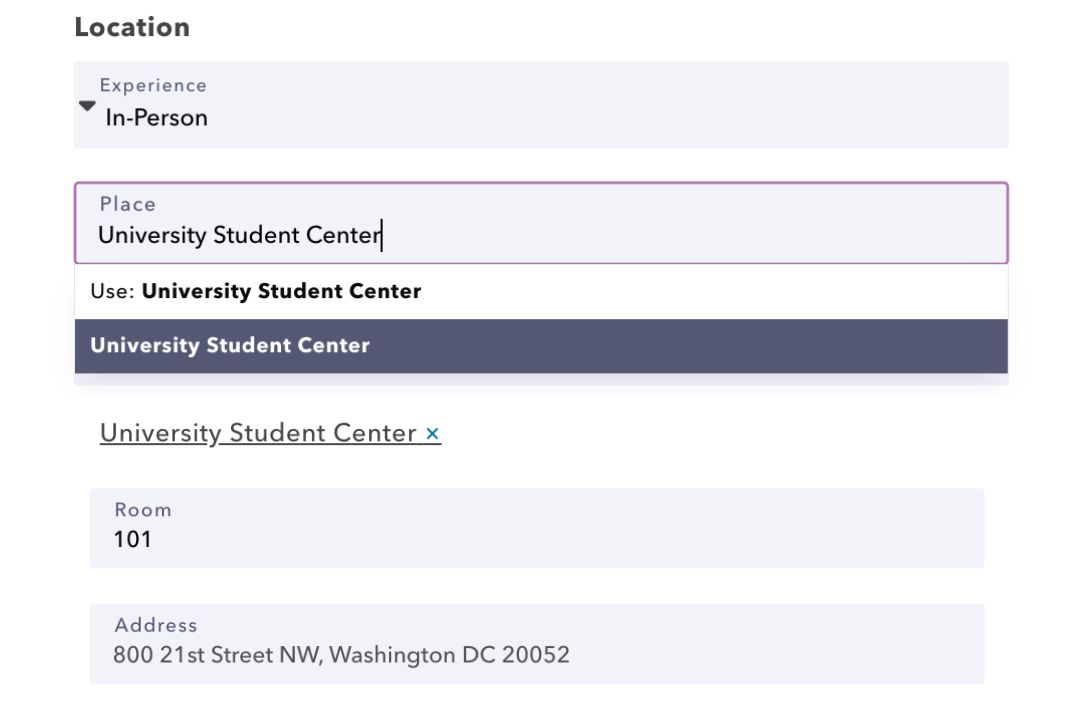Image resolution: width=1080 pixels, height=720 pixels.
Task: Click the Location heading
Action: [133, 27]
